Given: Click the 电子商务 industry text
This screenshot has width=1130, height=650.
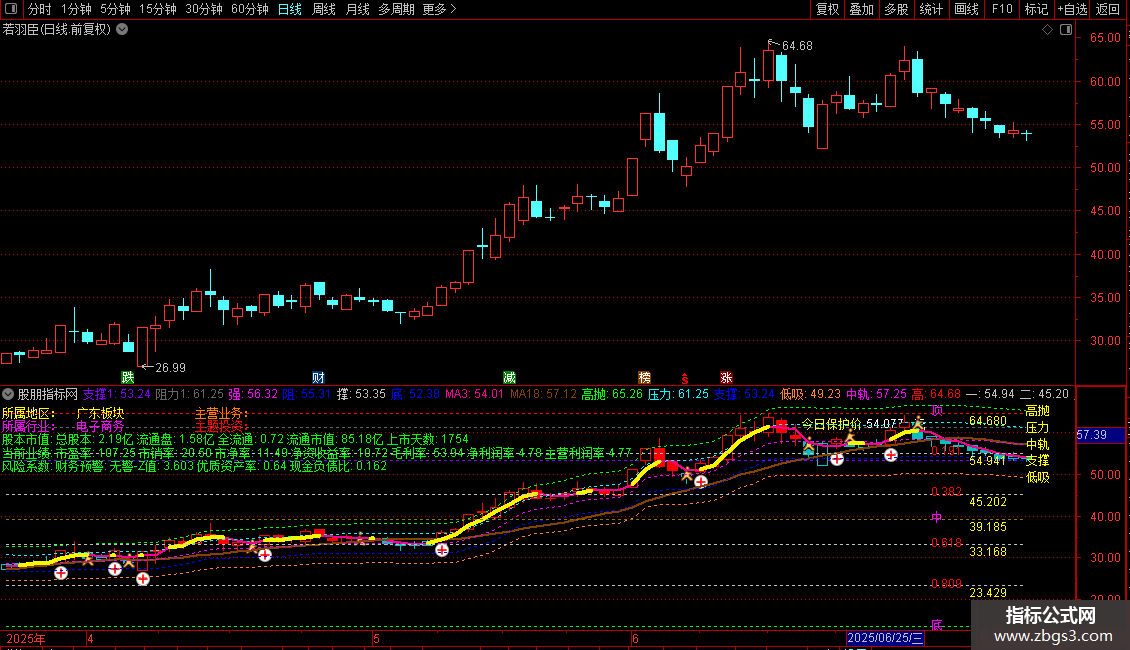Looking at the screenshot, I should tap(100, 427).
